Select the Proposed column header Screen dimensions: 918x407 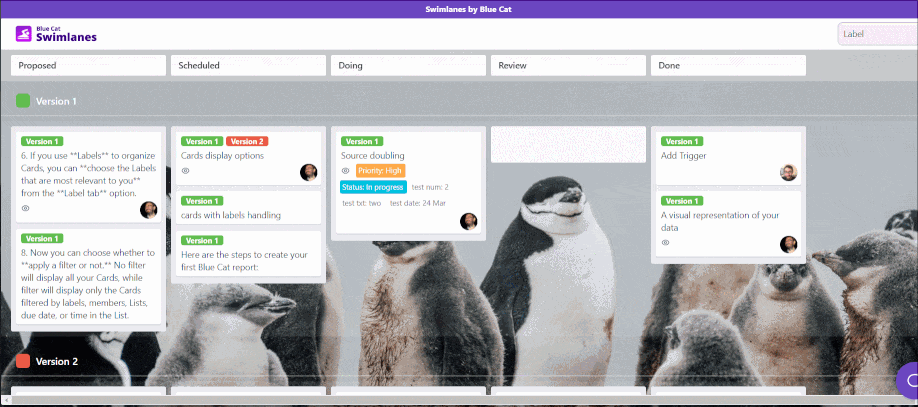88,66
